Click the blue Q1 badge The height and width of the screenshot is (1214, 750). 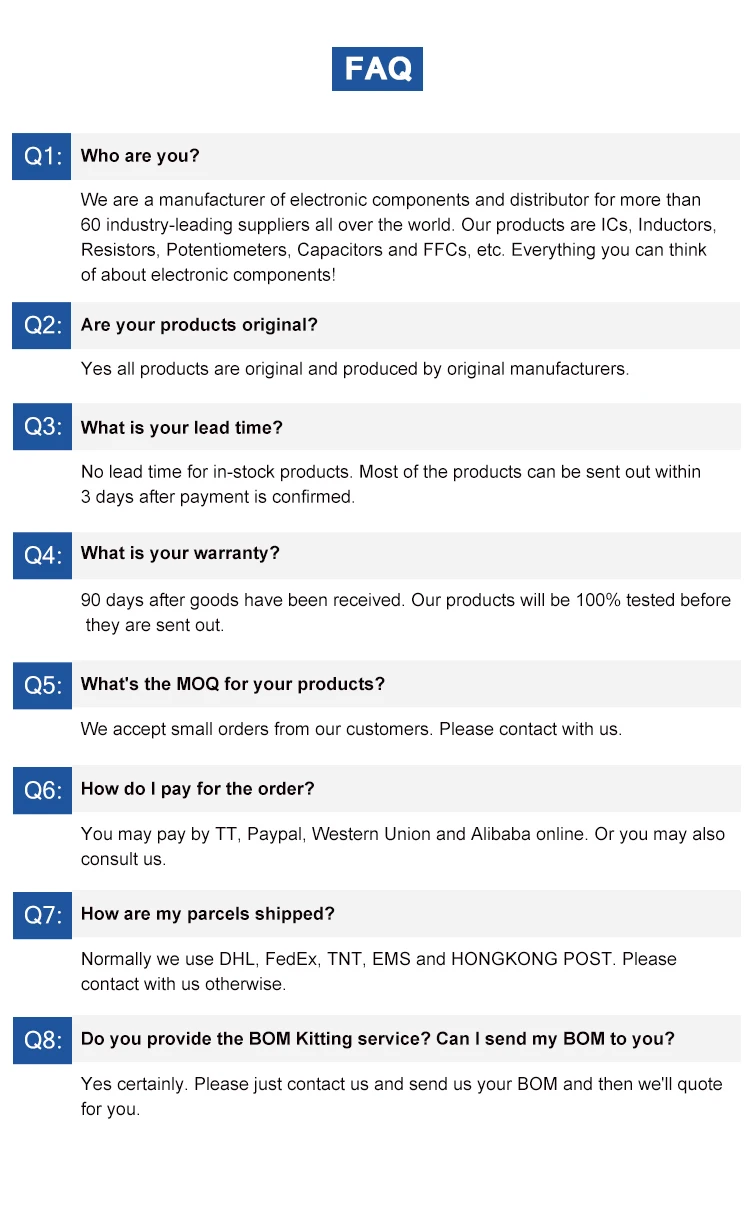(x=42, y=156)
